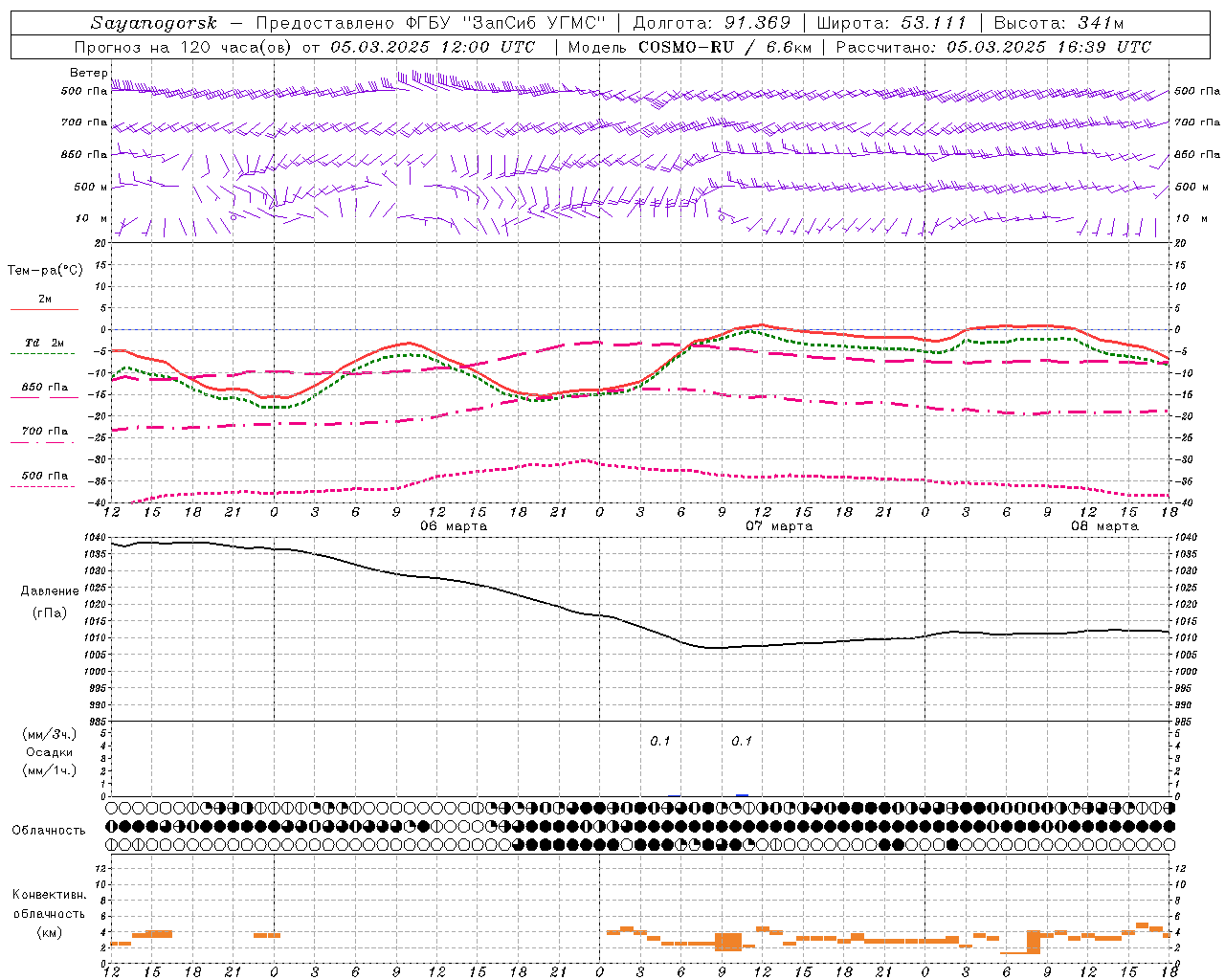This screenshot has height=980, width=1225.
Task: Click 'Прогноз на 120 часа(ов)' forecast header
Action: (185, 47)
